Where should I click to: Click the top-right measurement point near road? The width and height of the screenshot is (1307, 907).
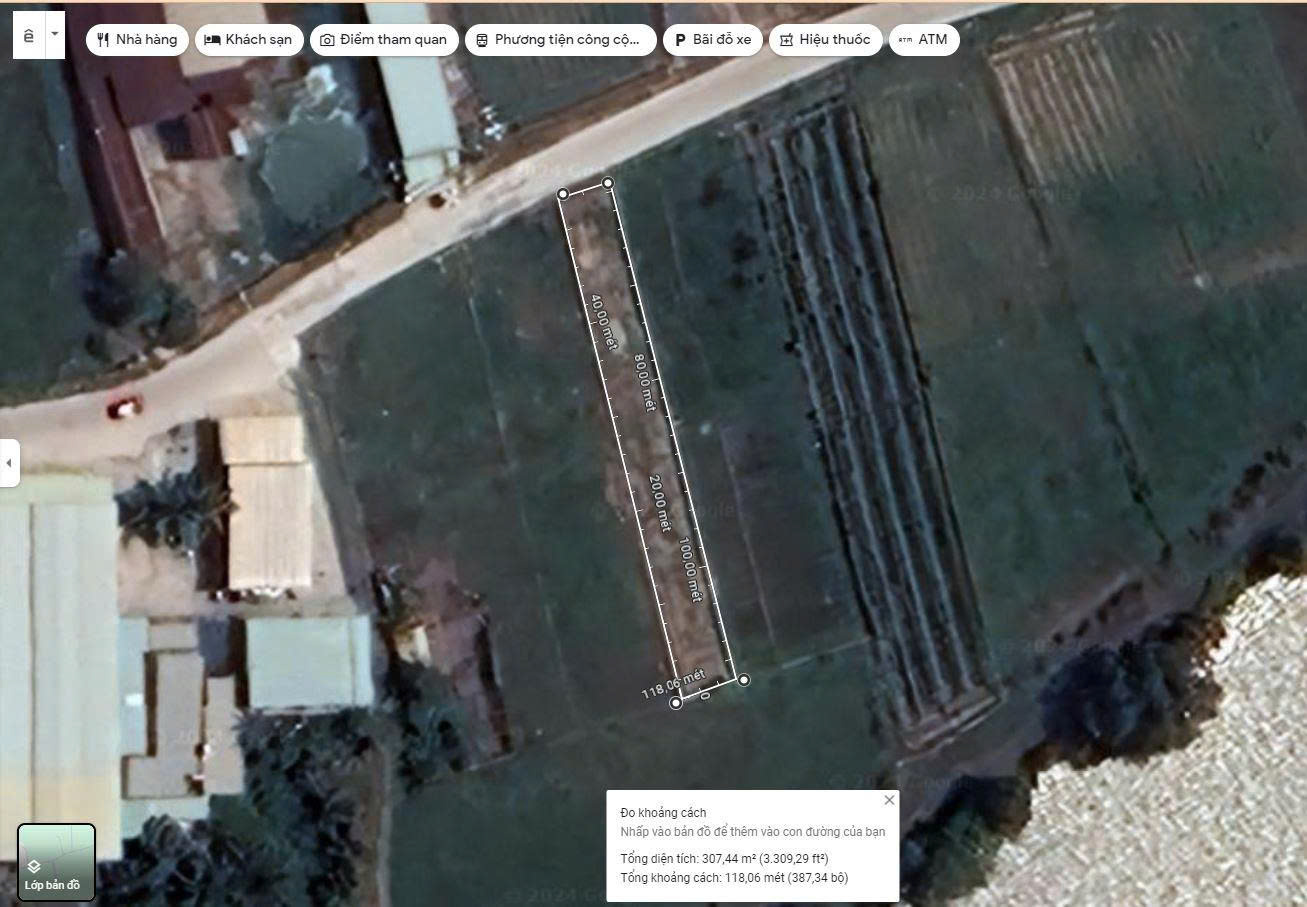click(x=608, y=183)
